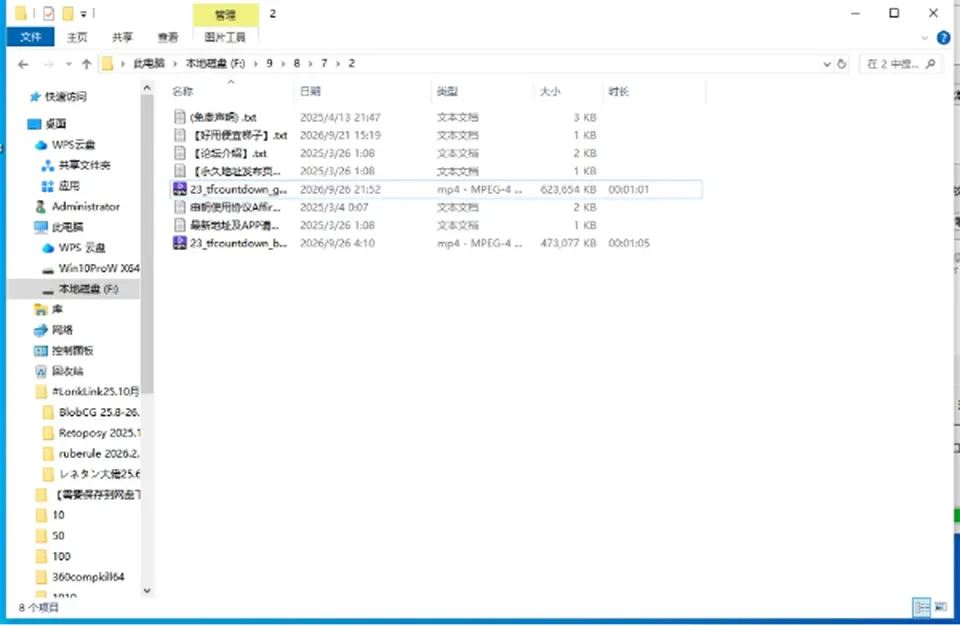Switch to details view layout
The height and width of the screenshot is (626, 960).
pos(921,607)
